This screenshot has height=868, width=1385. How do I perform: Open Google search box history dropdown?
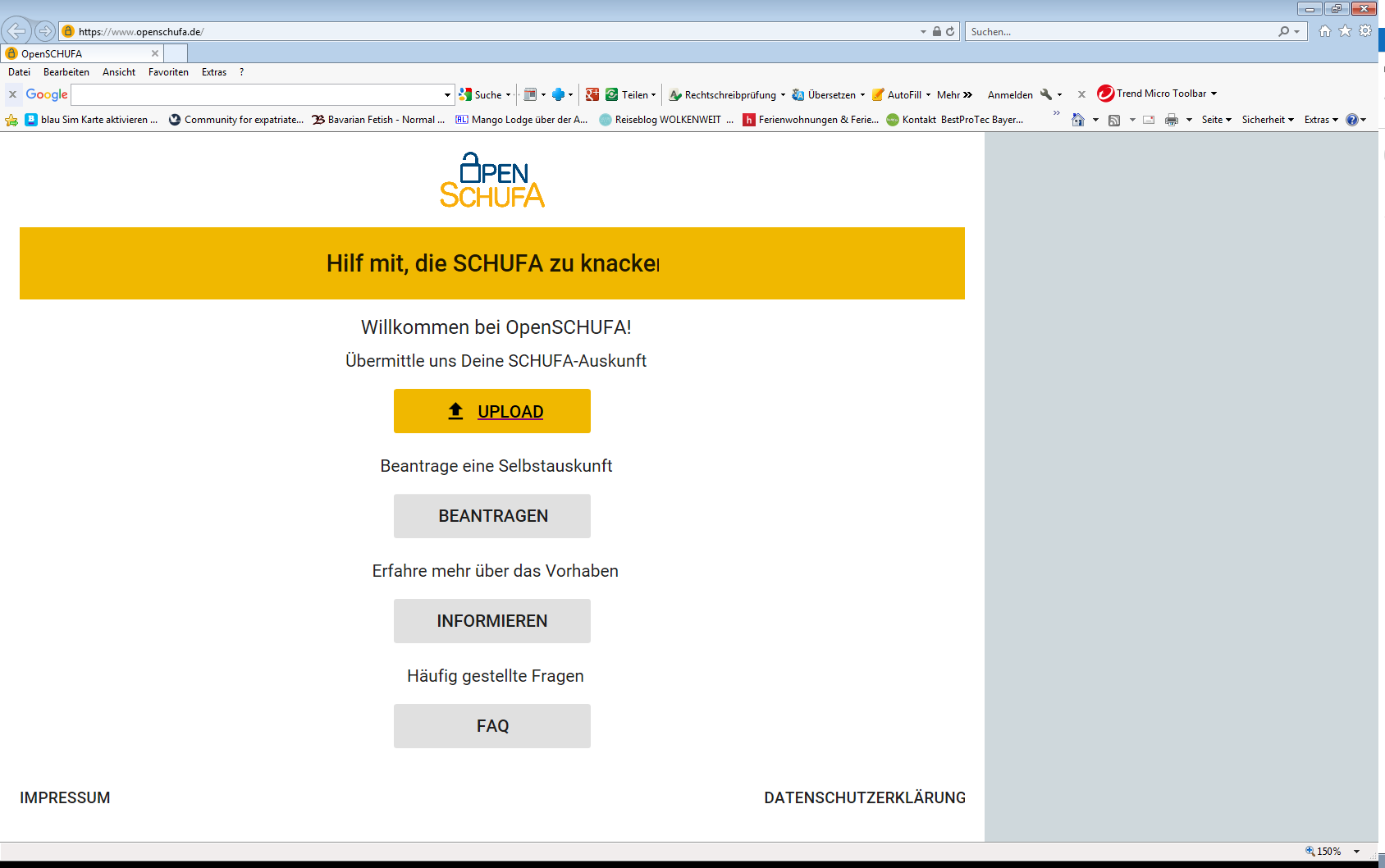[447, 95]
